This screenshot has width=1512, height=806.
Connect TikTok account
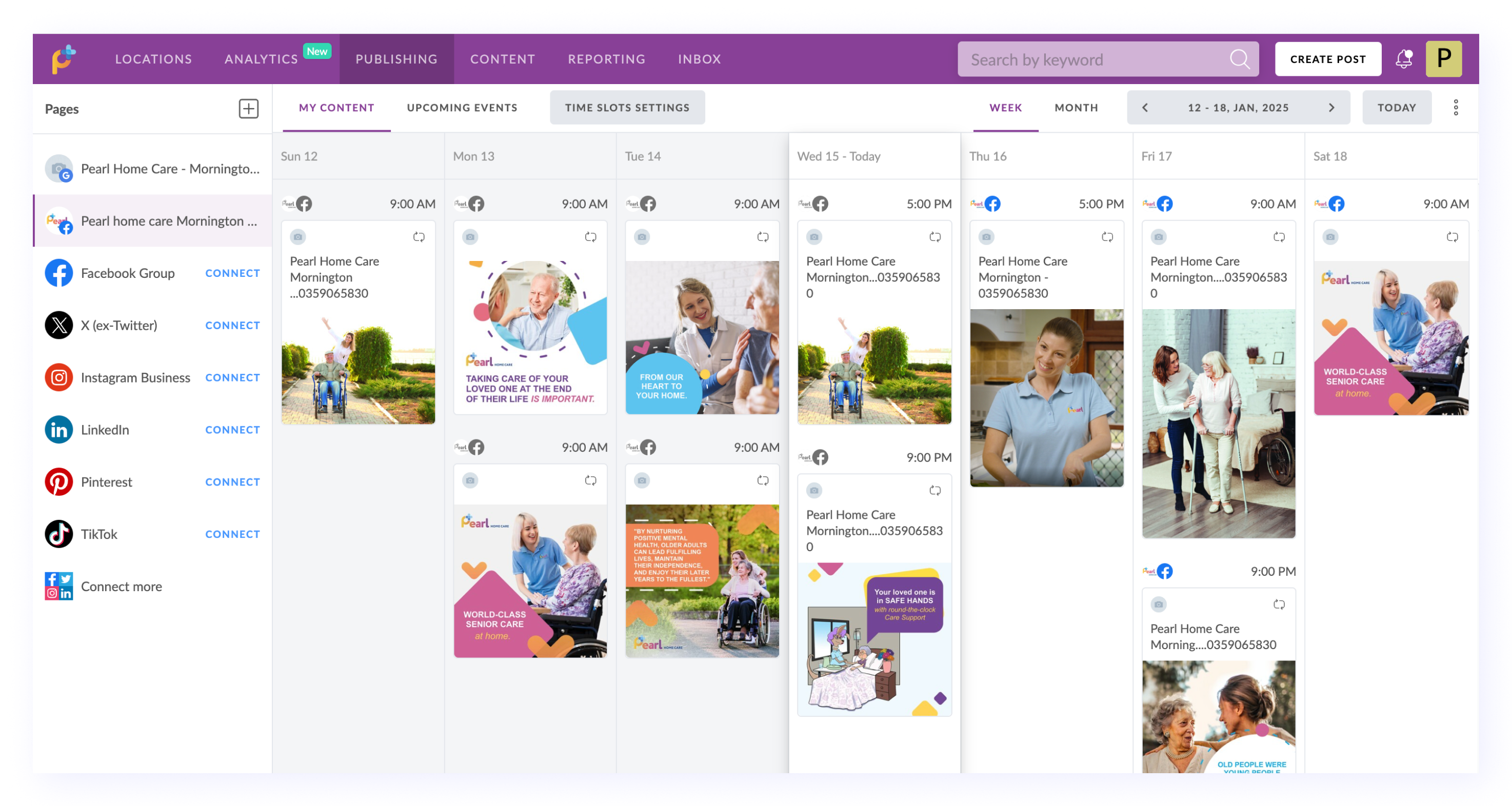232,534
